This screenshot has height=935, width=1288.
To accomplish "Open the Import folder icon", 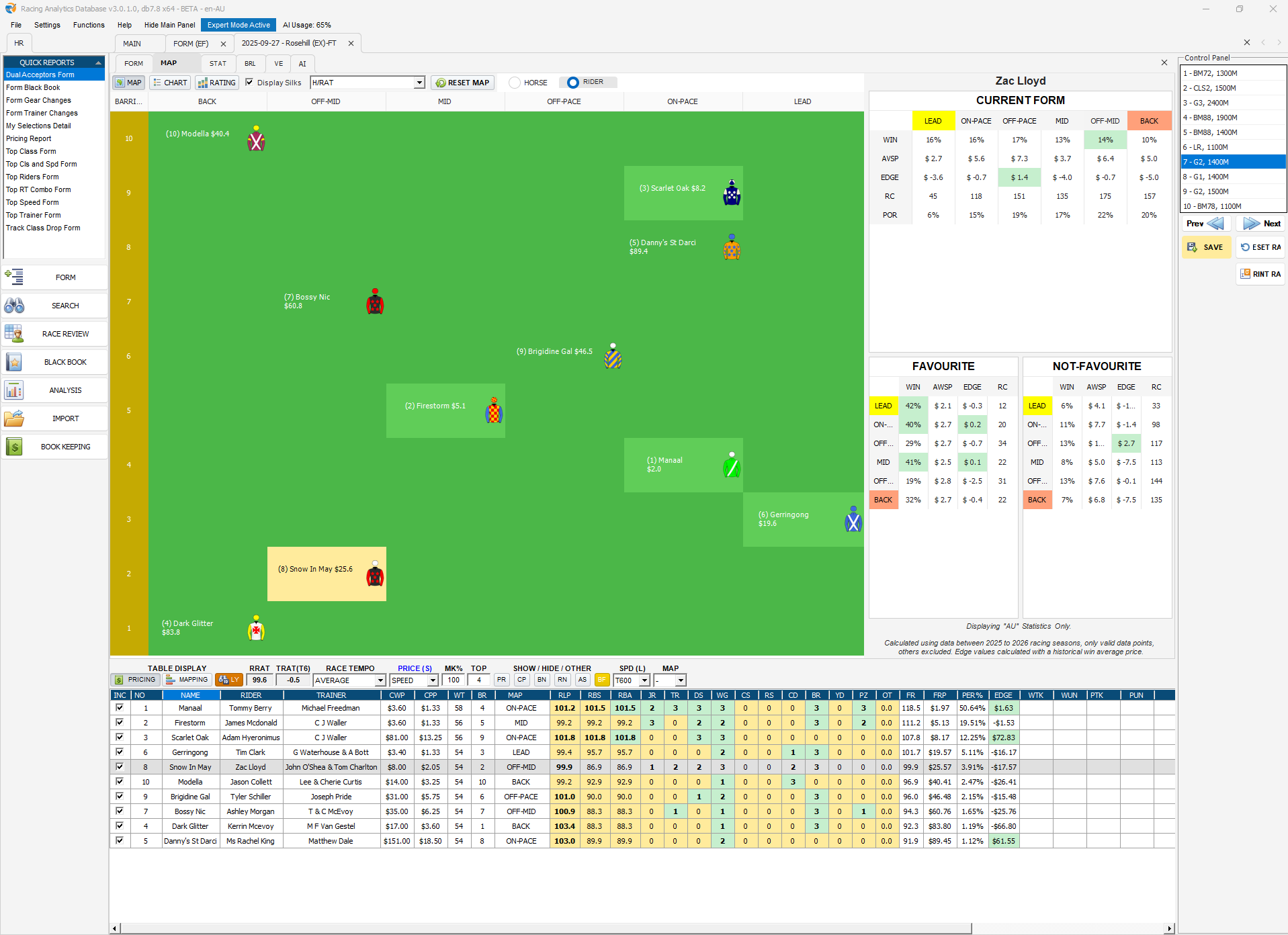I will click(14, 418).
